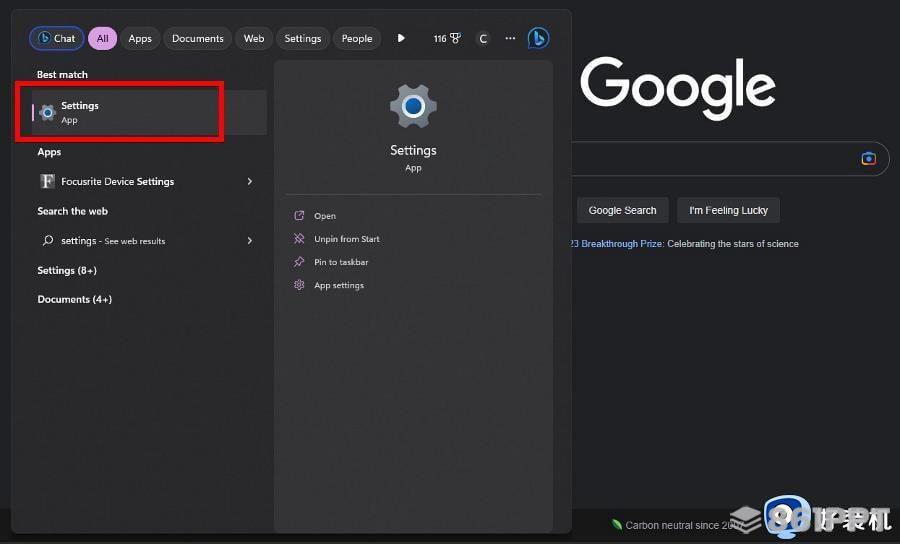Switch to the People filter tab
900x544 pixels.
point(357,38)
